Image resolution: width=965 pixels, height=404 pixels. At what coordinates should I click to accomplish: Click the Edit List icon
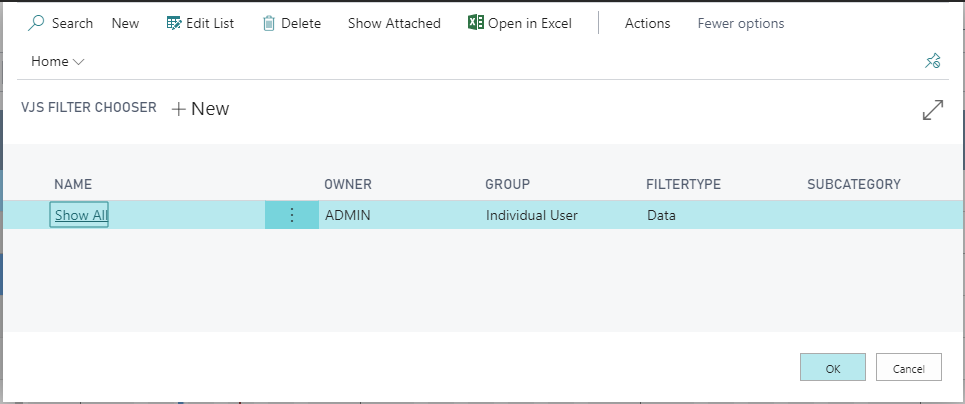click(x=174, y=23)
